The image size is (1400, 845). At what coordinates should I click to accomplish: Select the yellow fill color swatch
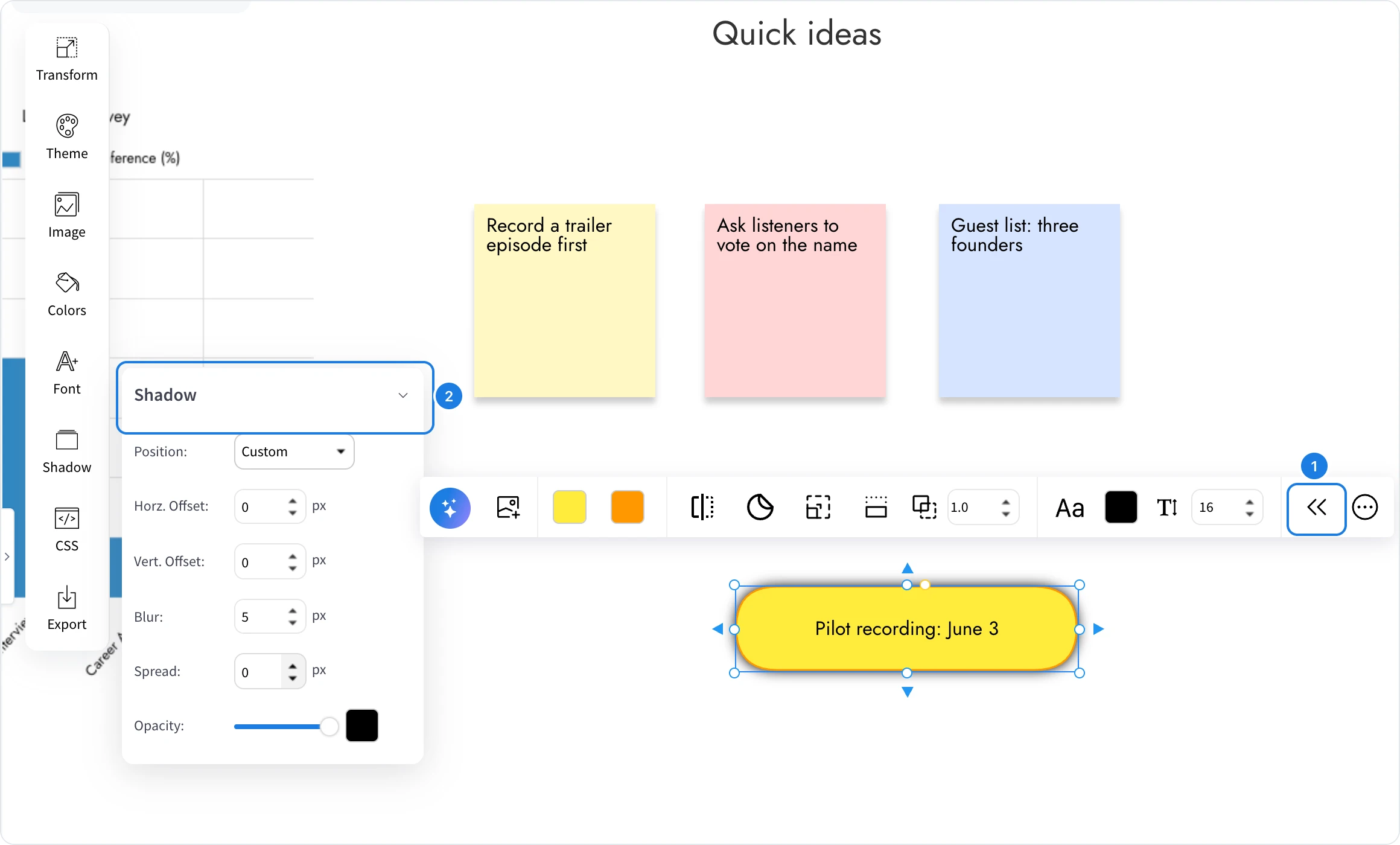(570, 508)
